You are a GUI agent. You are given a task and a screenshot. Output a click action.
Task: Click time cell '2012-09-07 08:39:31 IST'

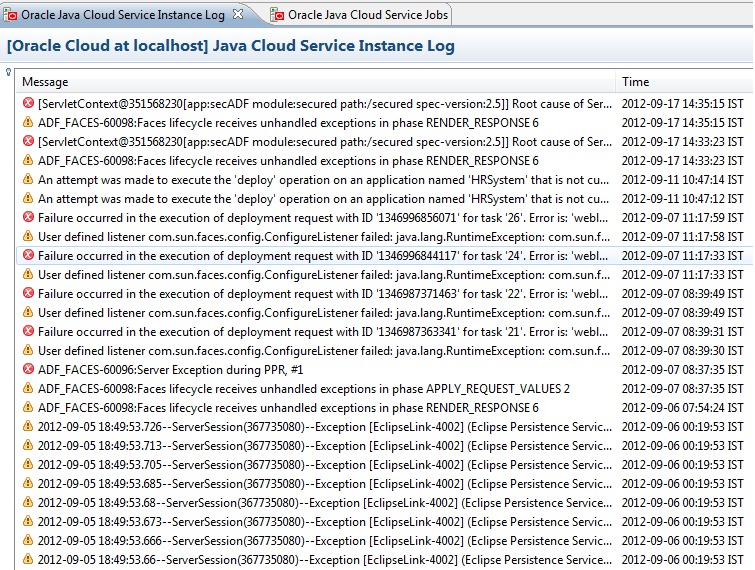[682, 332]
